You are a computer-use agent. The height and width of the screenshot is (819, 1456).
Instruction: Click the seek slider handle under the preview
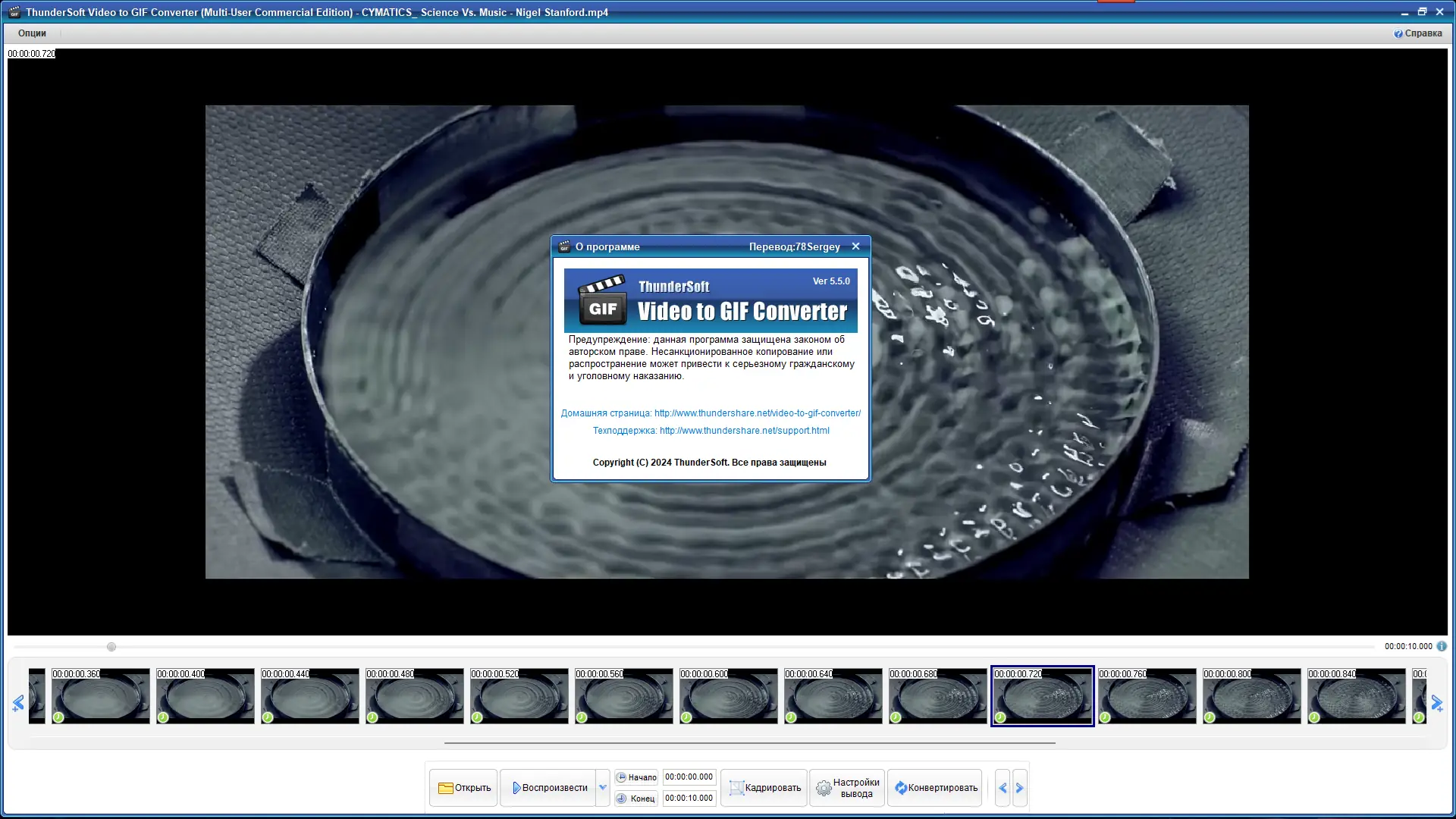click(x=111, y=647)
